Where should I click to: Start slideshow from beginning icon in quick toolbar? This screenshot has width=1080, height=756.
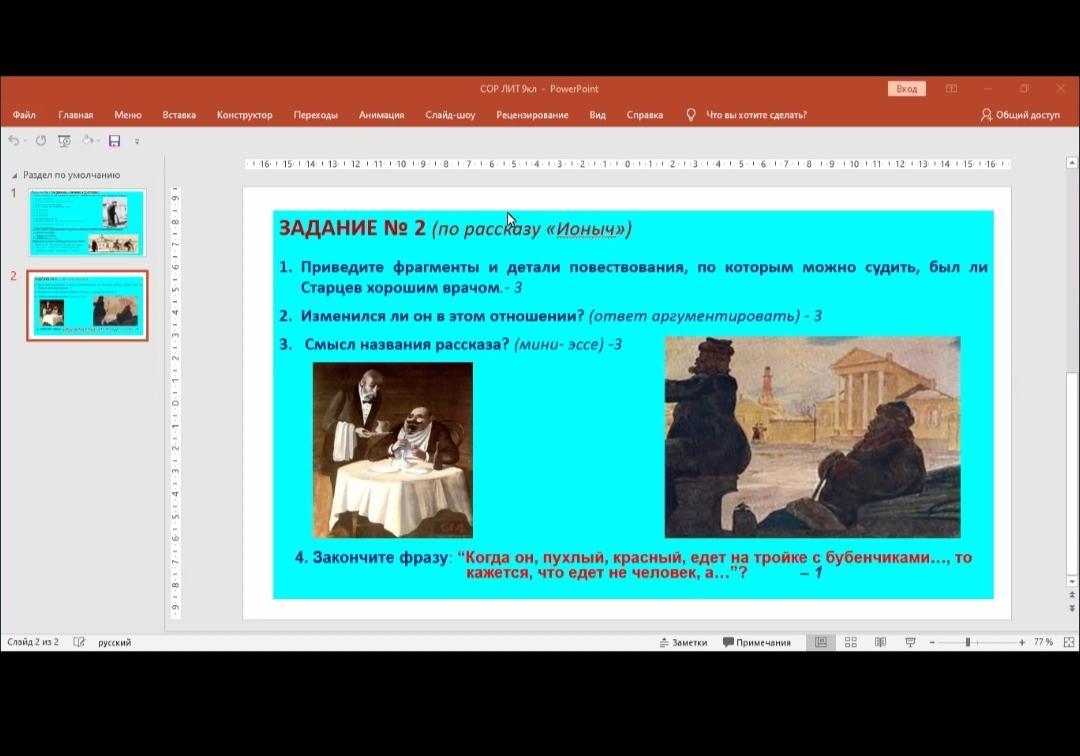pyautogui.click(x=64, y=141)
